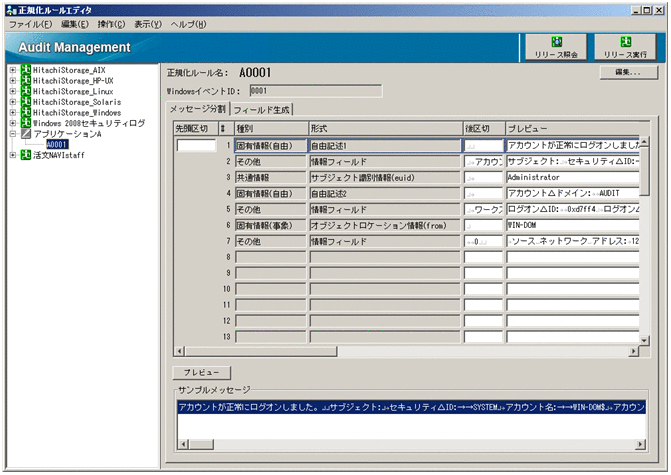Viewport: 671px width, 475px height.
Task: Expand the HitachiStorage_HP-UX tree node
Action: [12, 82]
